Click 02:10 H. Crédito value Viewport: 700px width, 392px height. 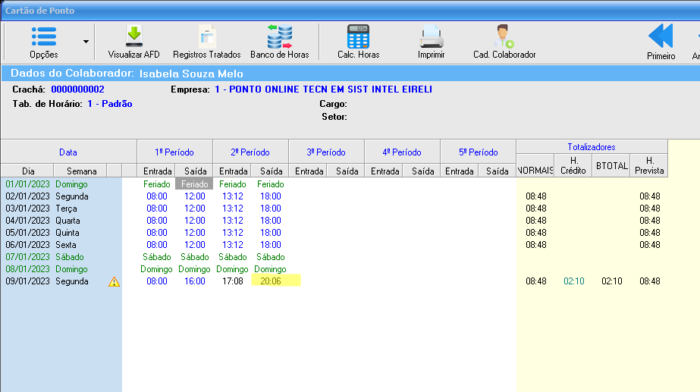pos(574,281)
